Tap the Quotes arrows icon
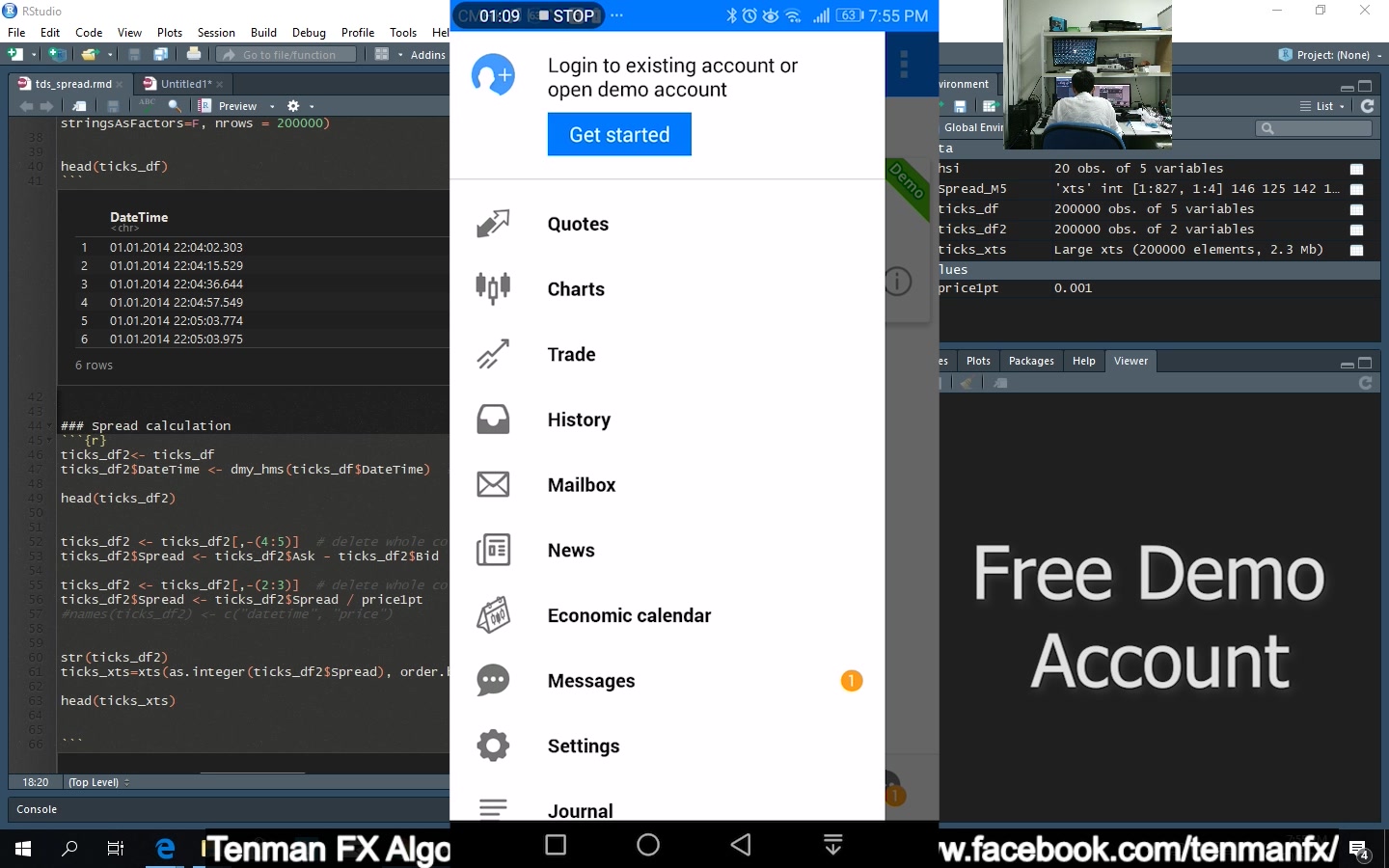1389x868 pixels. click(x=493, y=224)
